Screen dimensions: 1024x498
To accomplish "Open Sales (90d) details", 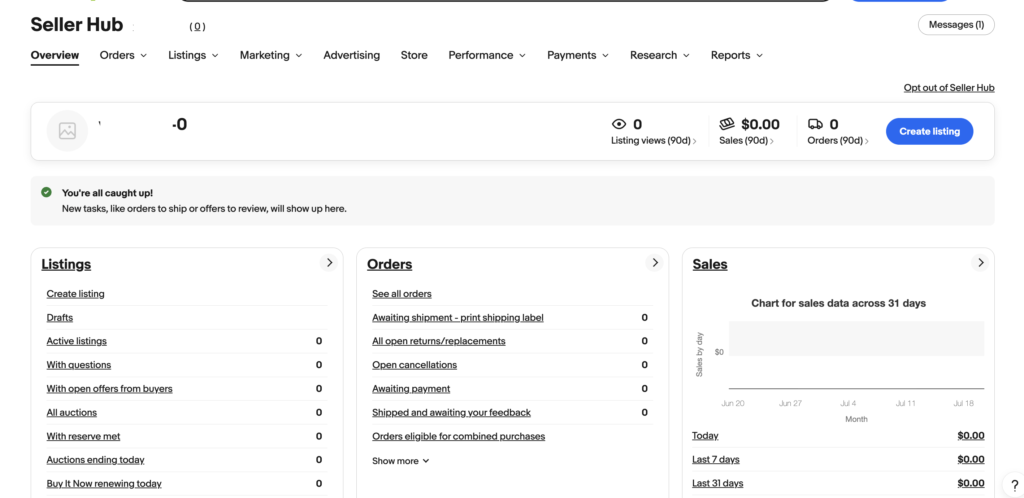I will [x=746, y=140].
